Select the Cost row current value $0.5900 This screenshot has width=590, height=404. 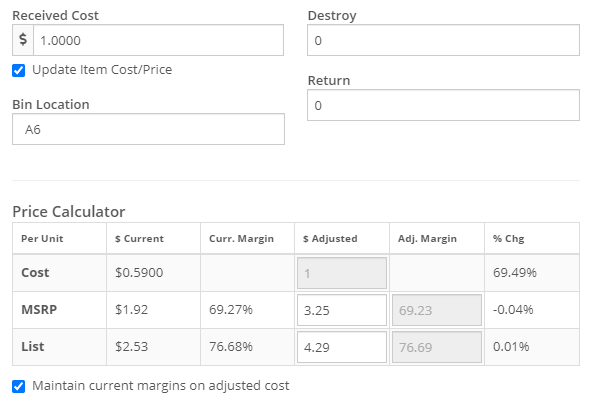[x=139, y=272]
